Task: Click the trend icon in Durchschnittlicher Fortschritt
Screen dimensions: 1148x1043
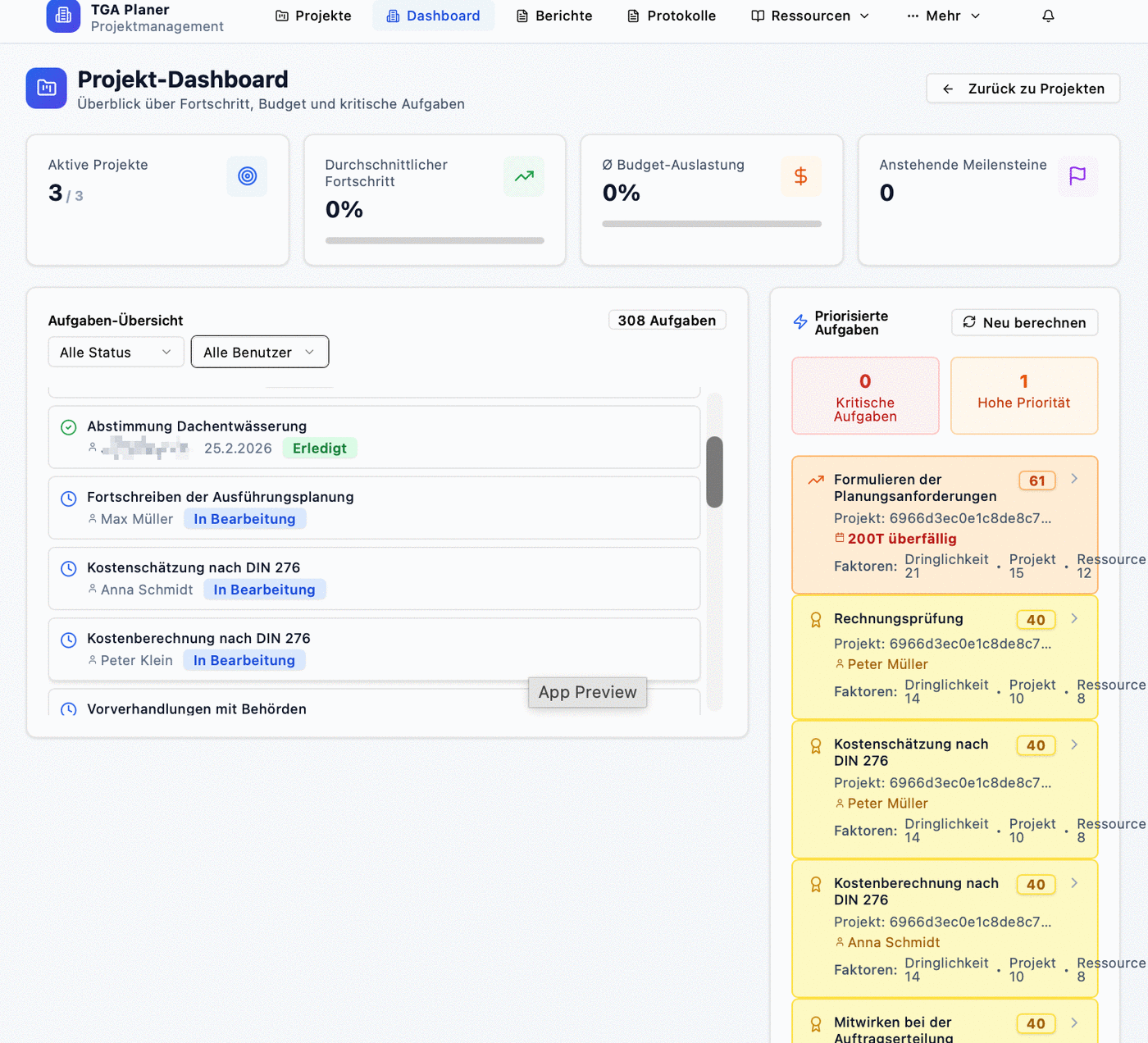Action: coord(524,176)
